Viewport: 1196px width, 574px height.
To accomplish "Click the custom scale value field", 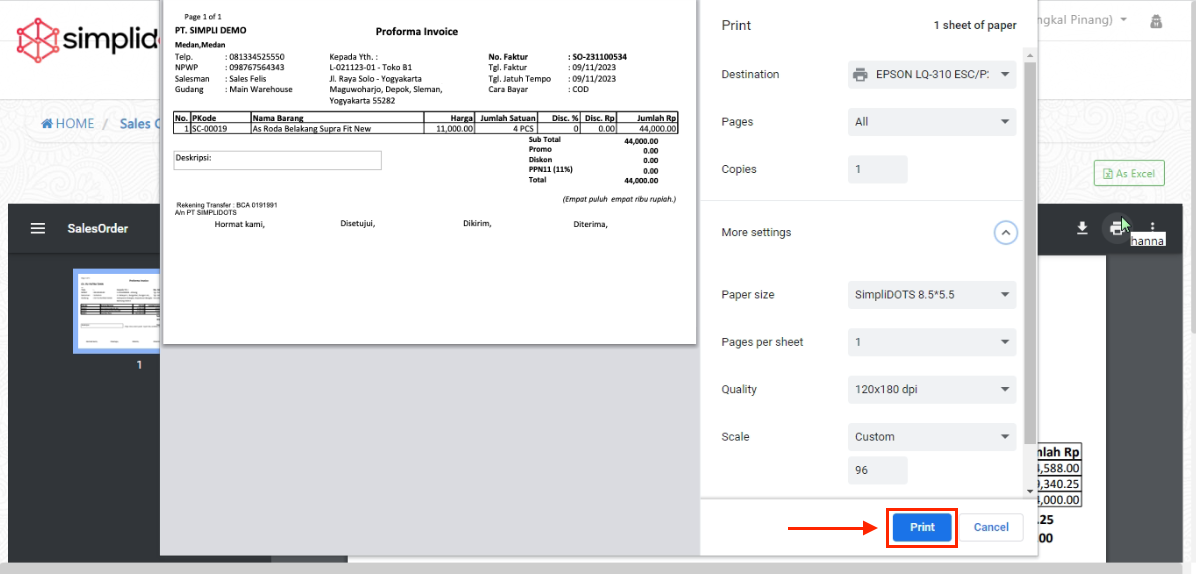I will coord(877,470).
